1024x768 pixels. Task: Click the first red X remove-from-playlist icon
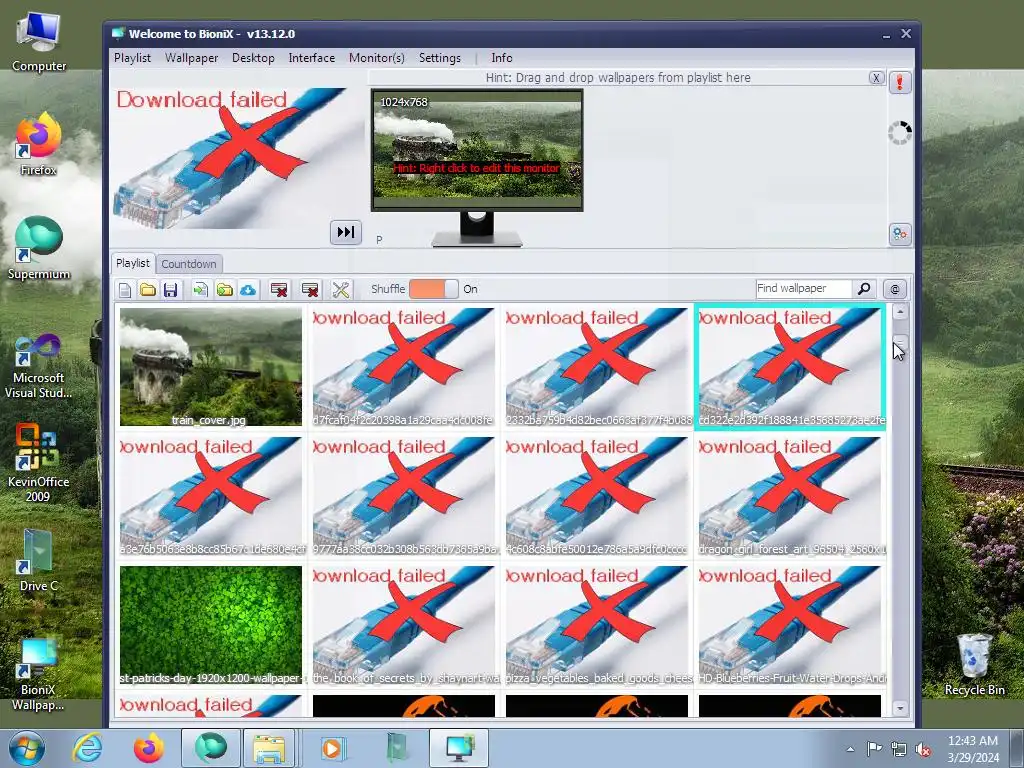279,289
